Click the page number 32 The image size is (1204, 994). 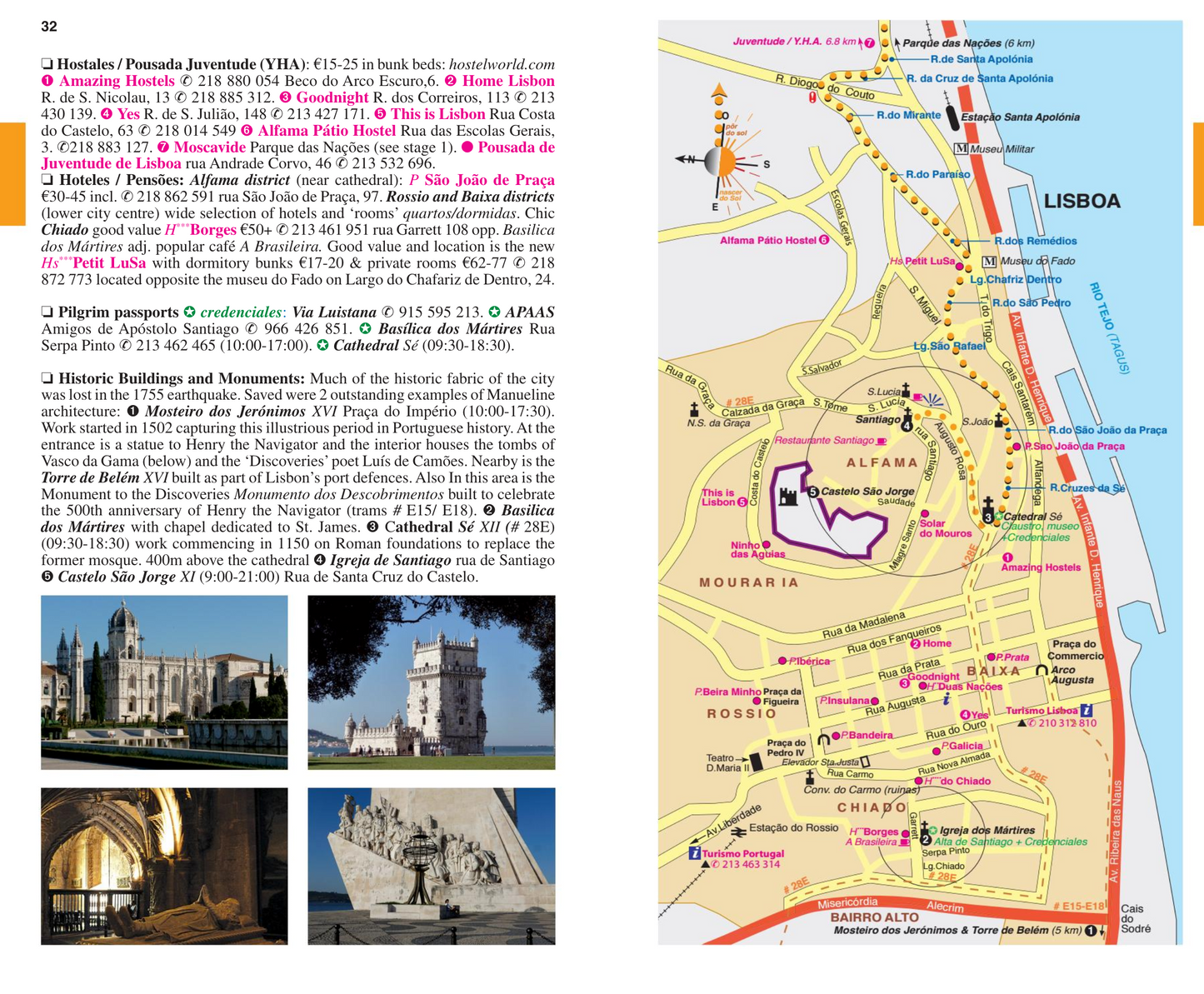49,27
